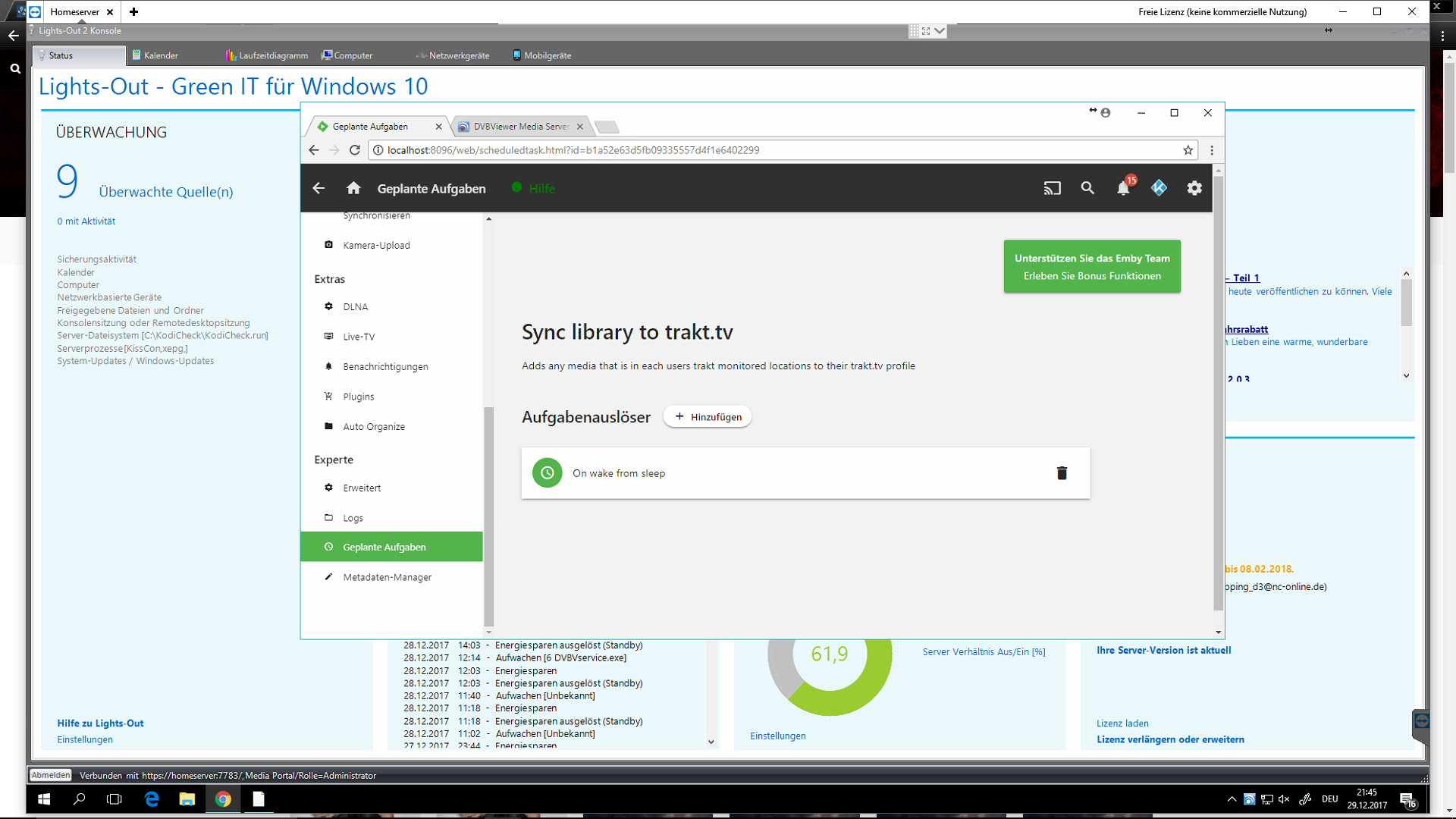1456x819 pixels.
Task: Open new TeamViewer session tab plus
Action: click(133, 11)
